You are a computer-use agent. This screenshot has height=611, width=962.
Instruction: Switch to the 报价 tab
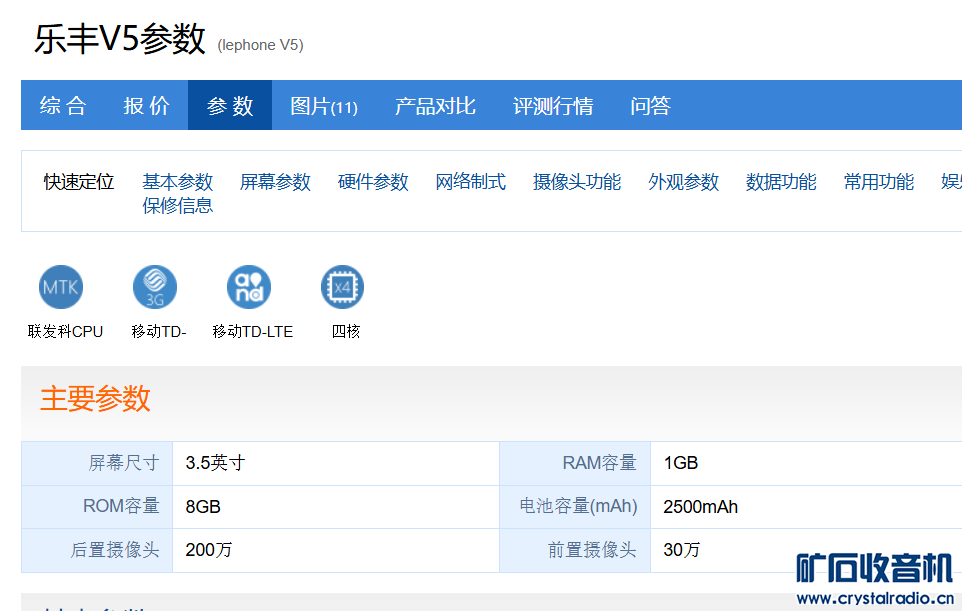coord(147,106)
